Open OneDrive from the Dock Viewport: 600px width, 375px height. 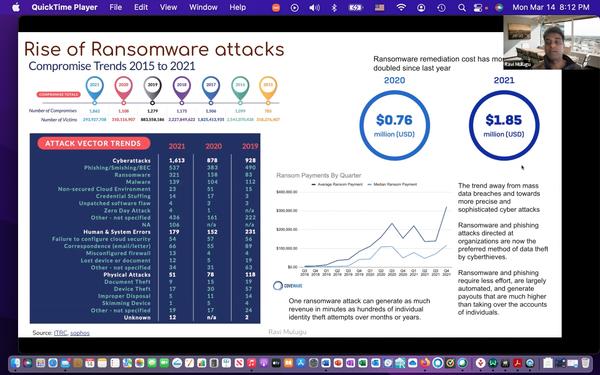pyautogui.click(x=412, y=363)
